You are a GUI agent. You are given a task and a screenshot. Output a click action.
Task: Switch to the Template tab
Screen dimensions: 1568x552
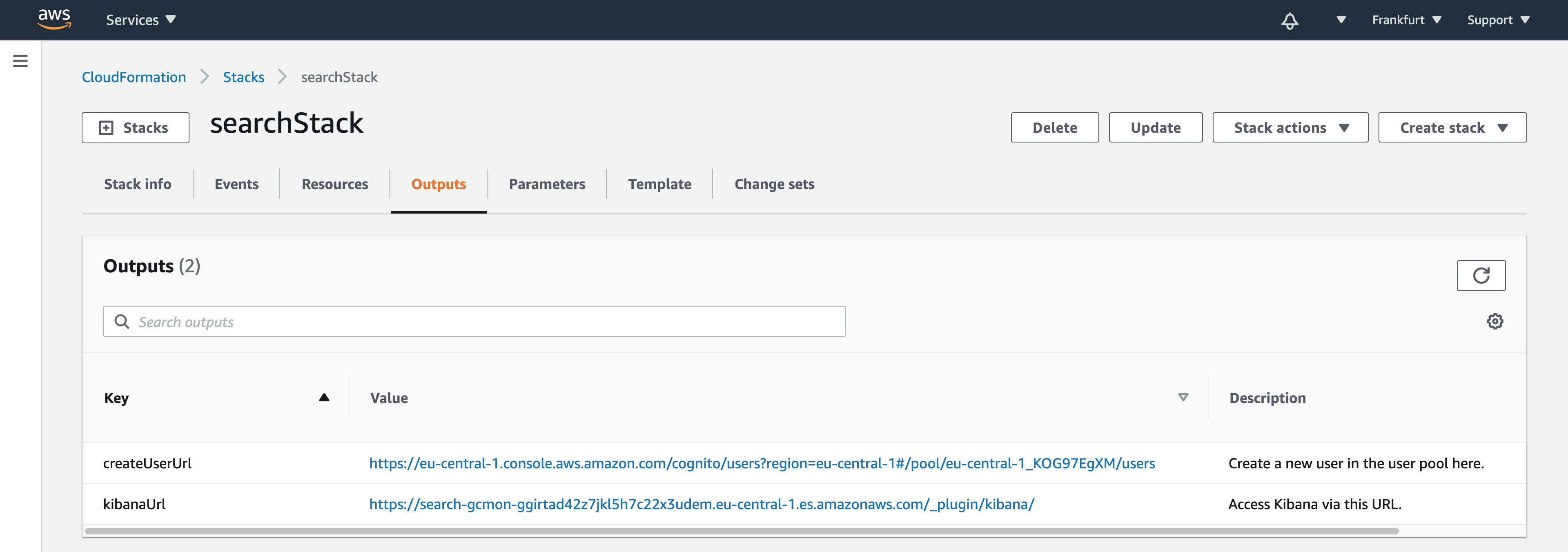659,184
